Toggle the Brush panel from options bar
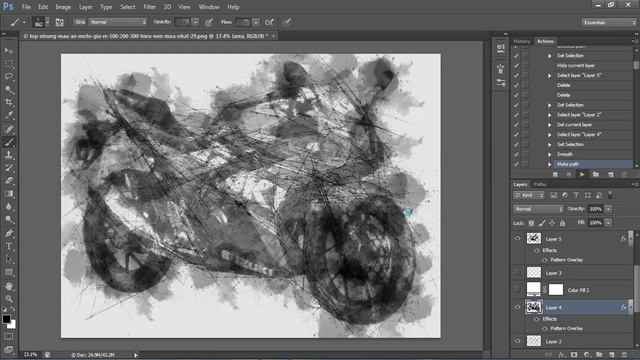 click(60, 22)
